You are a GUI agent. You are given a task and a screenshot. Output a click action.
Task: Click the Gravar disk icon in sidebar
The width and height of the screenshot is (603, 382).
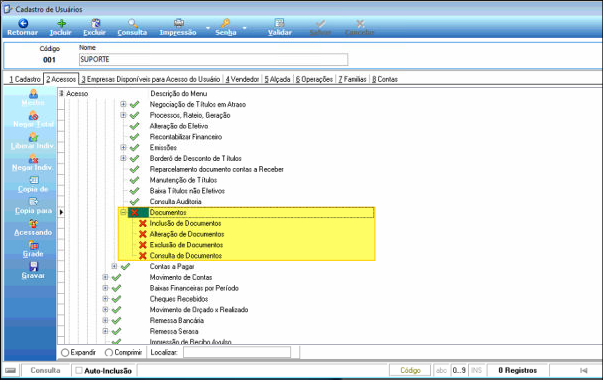[x=33, y=266]
